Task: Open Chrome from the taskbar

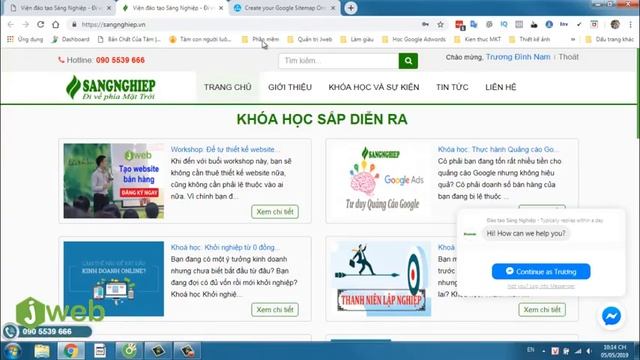Action: (x=71, y=351)
